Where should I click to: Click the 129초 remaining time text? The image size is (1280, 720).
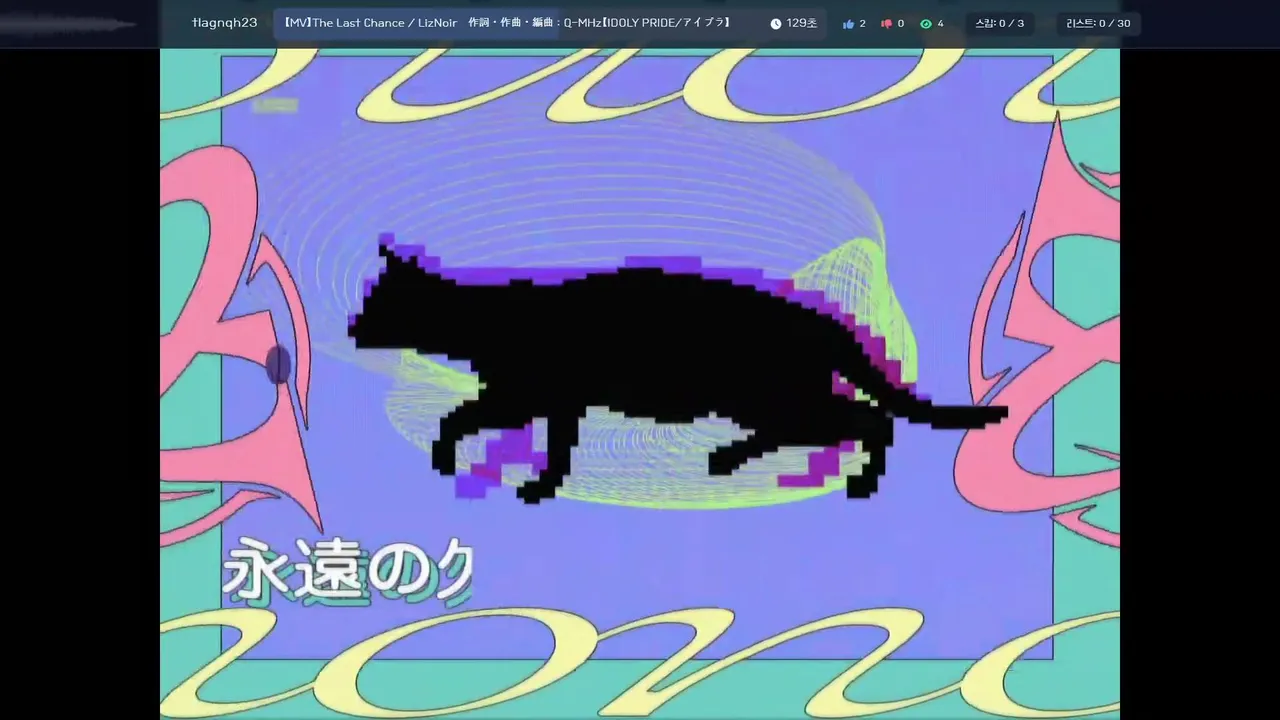tap(801, 23)
